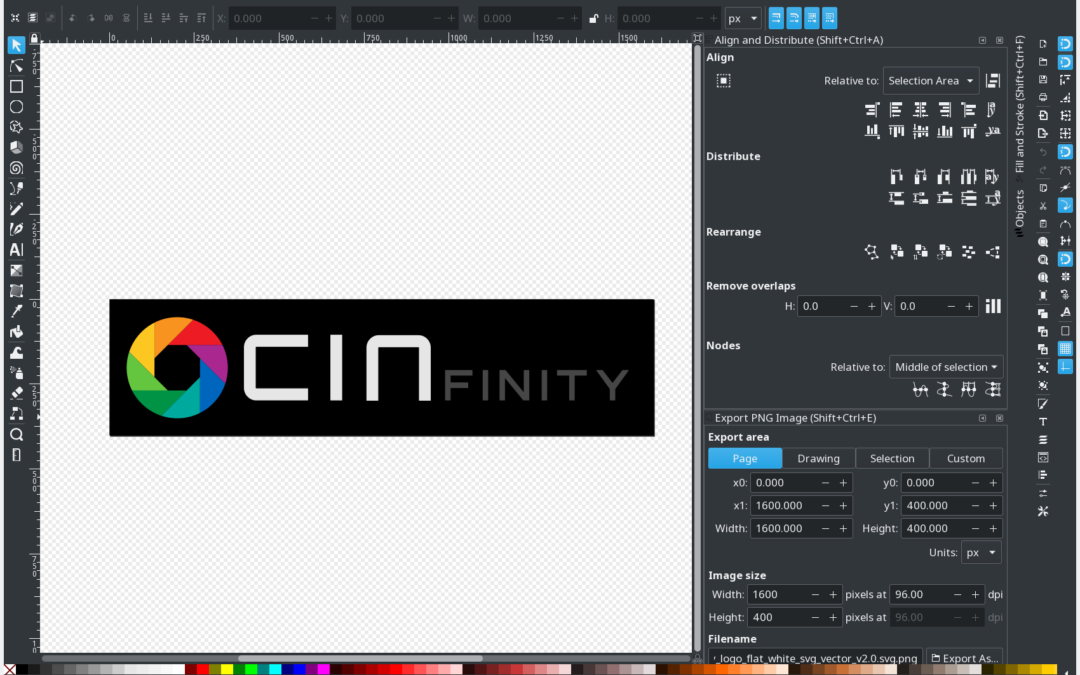This screenshot has height=675, width=1080.
Task: Select the Node editing tool
Action: click(16, 66)
